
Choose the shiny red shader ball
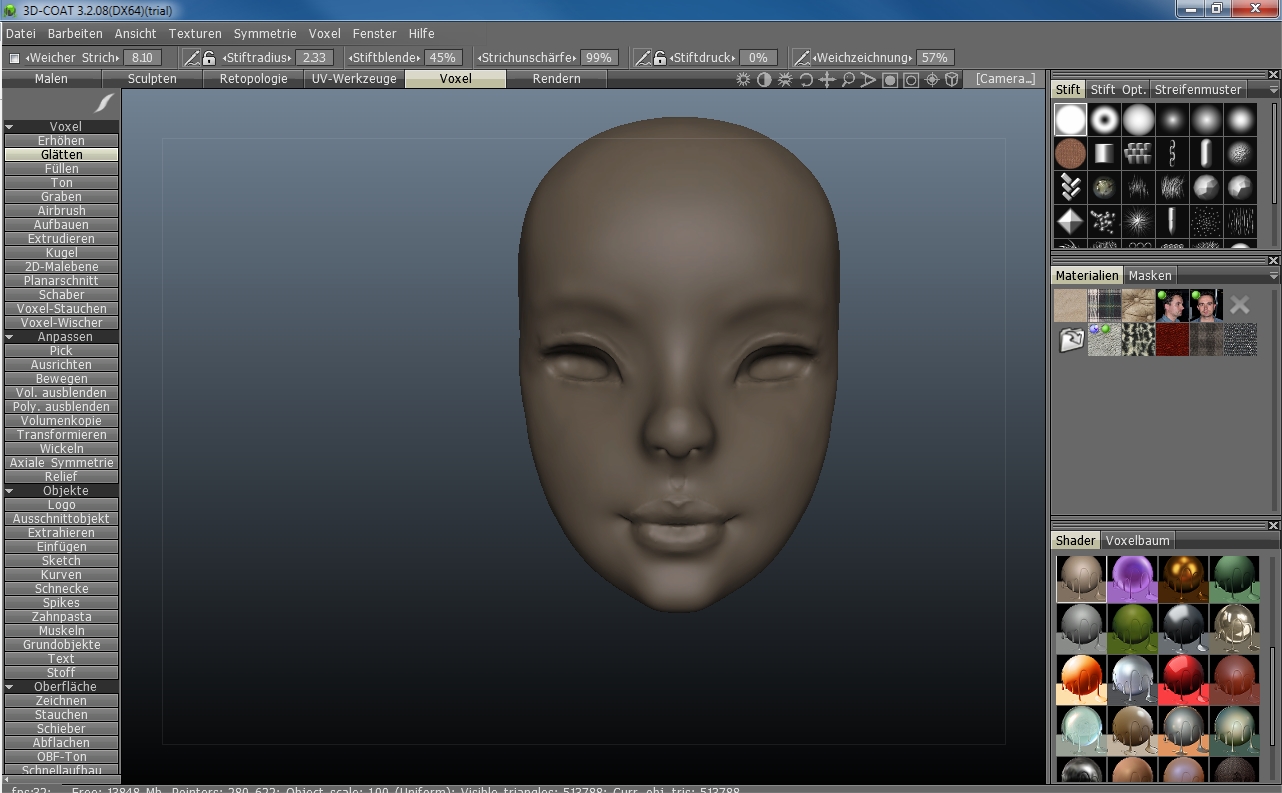pos(1183,679)
